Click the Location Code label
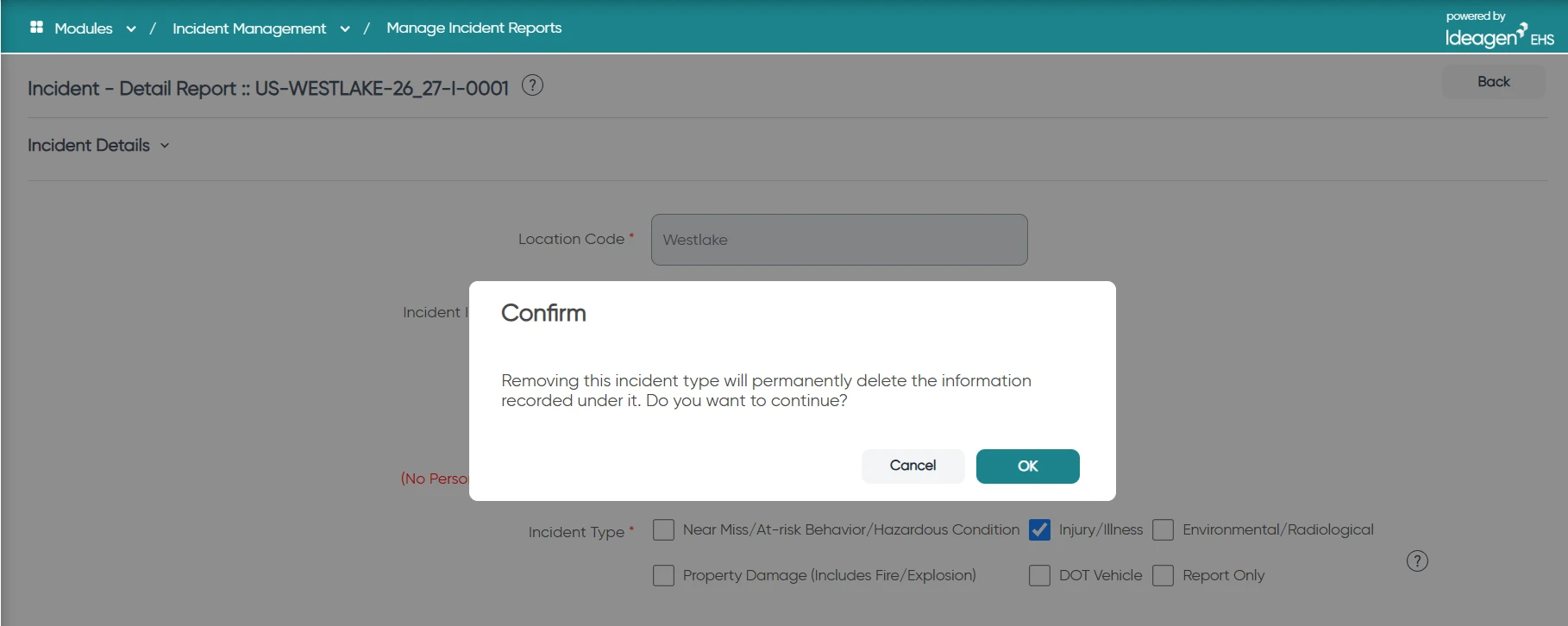 (x=571, y=239)
